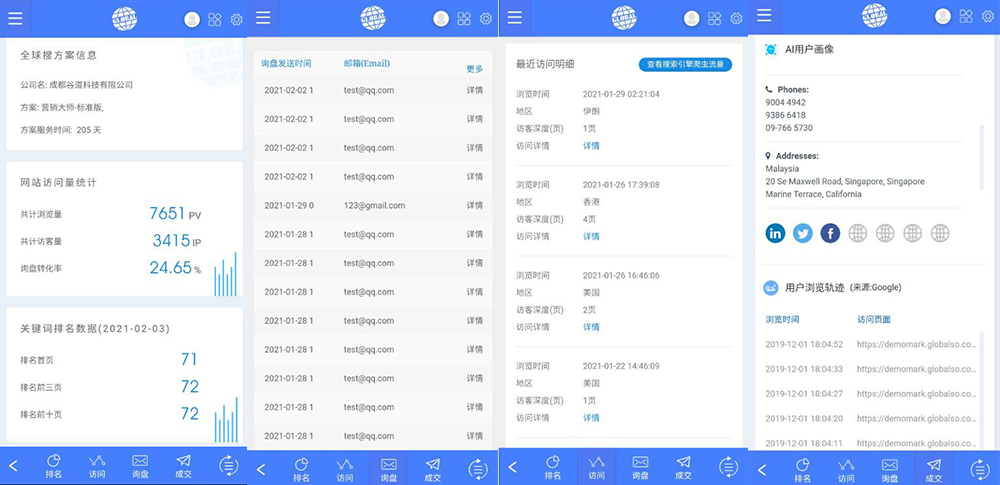This screenshot has width=1000, height=485.
Task: Open the Facebook social profile icon
Action: click(830, 233)
